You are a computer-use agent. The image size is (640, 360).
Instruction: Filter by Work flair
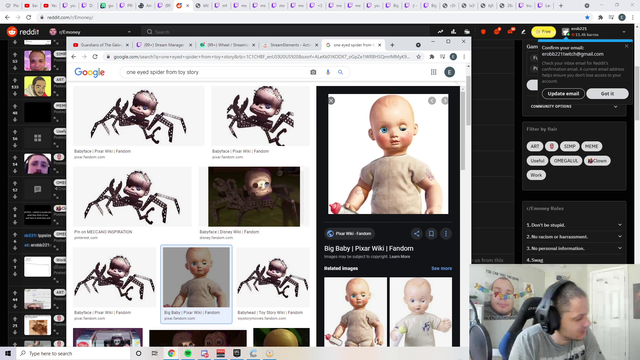(536, 175)
